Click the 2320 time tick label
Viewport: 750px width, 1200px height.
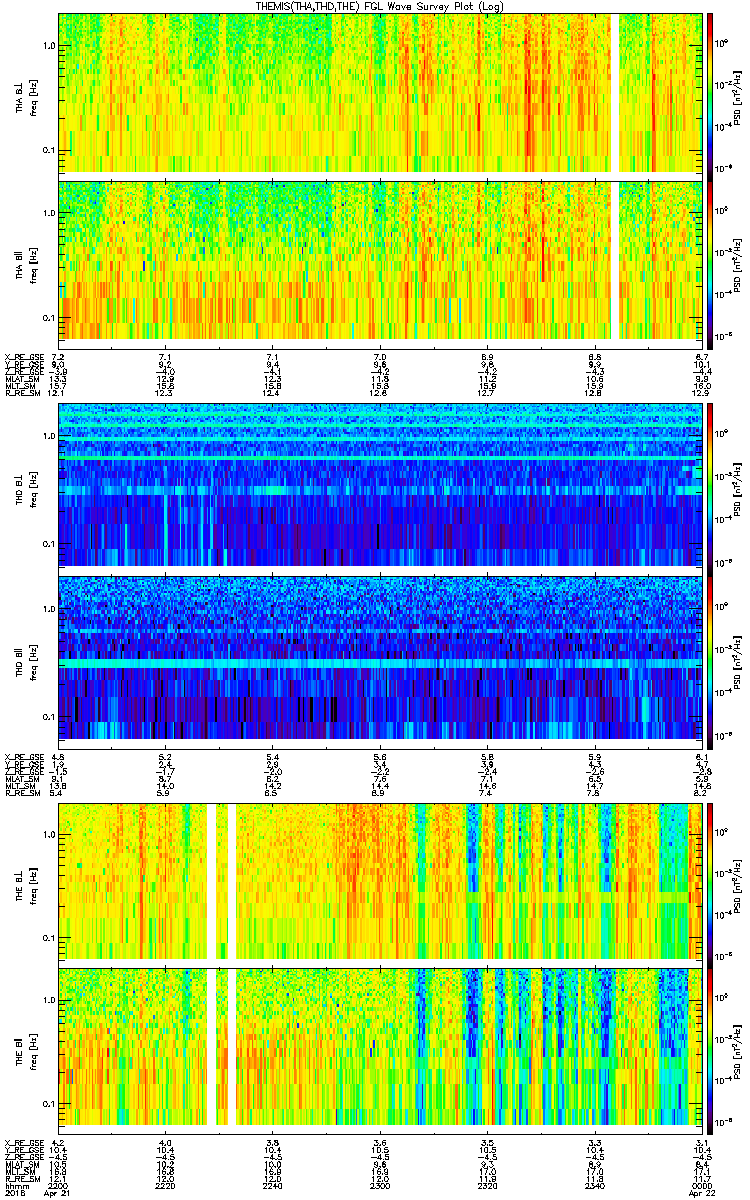487,1185
